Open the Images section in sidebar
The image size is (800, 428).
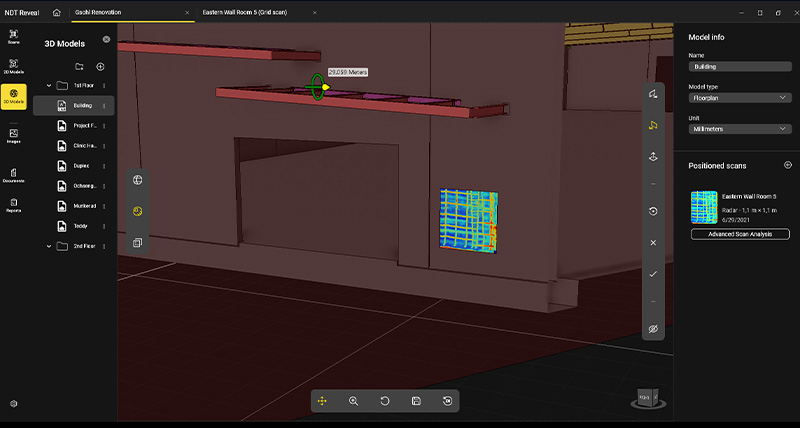[14, 135]
